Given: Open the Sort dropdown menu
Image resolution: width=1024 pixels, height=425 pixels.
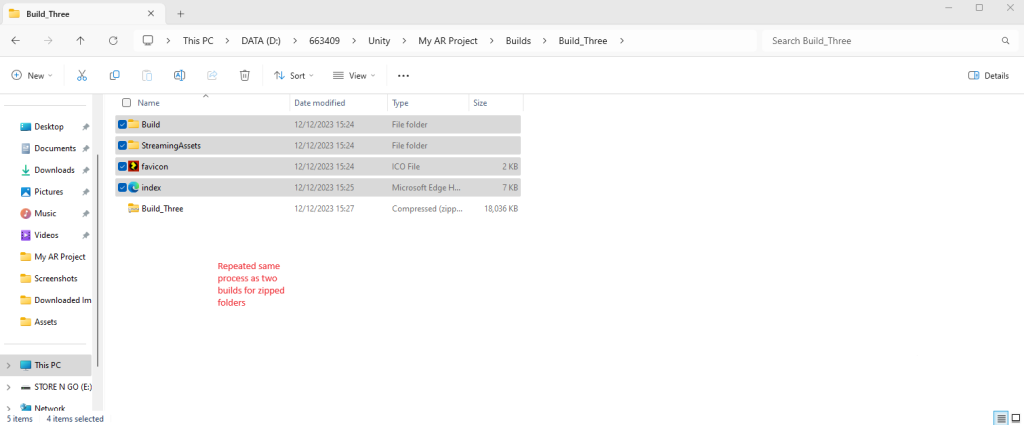Looking at the screenshot, I should [294, 75].
